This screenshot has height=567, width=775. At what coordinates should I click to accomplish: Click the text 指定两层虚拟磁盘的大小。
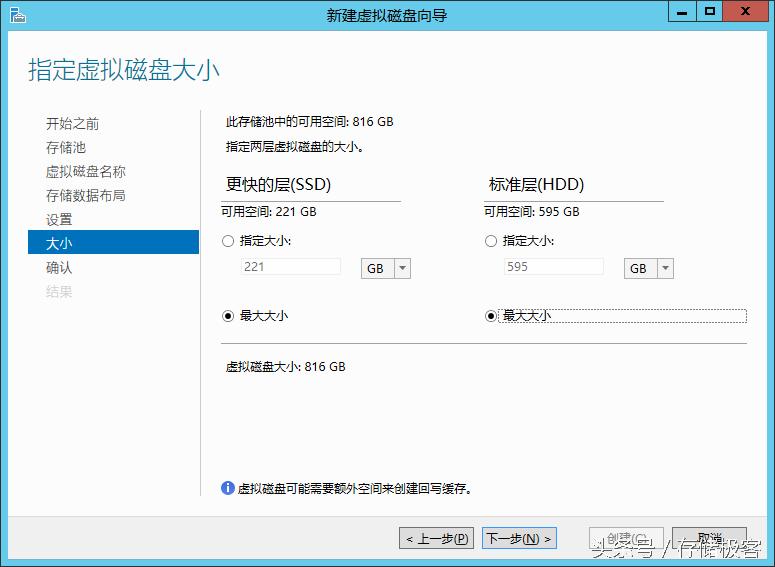tap(295, 147)
